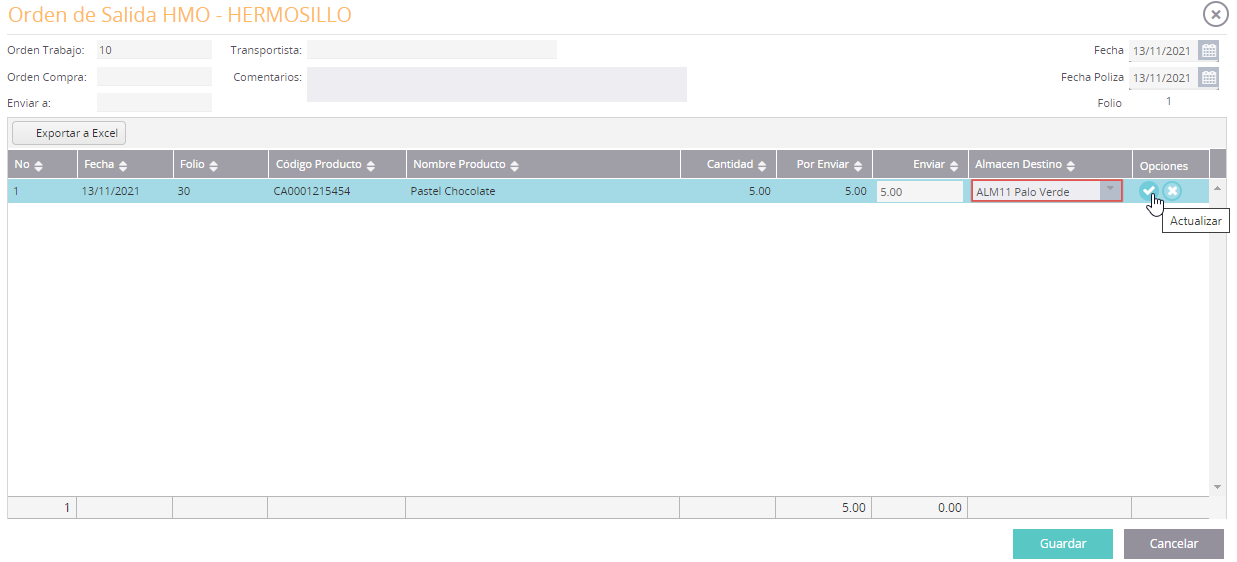
Task: Click the Comentarios text area
Action: point(496,84)
